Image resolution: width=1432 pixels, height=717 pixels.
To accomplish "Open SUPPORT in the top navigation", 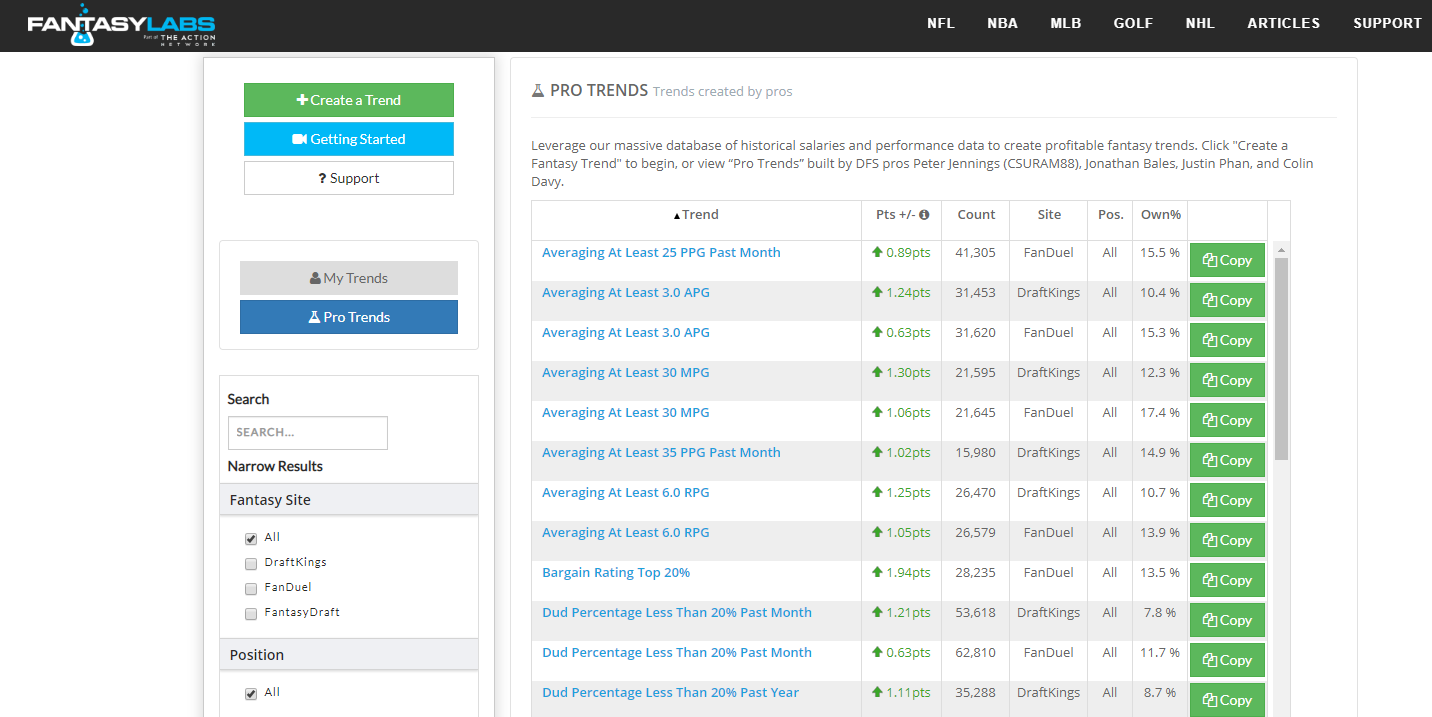I will (1388, 23).
